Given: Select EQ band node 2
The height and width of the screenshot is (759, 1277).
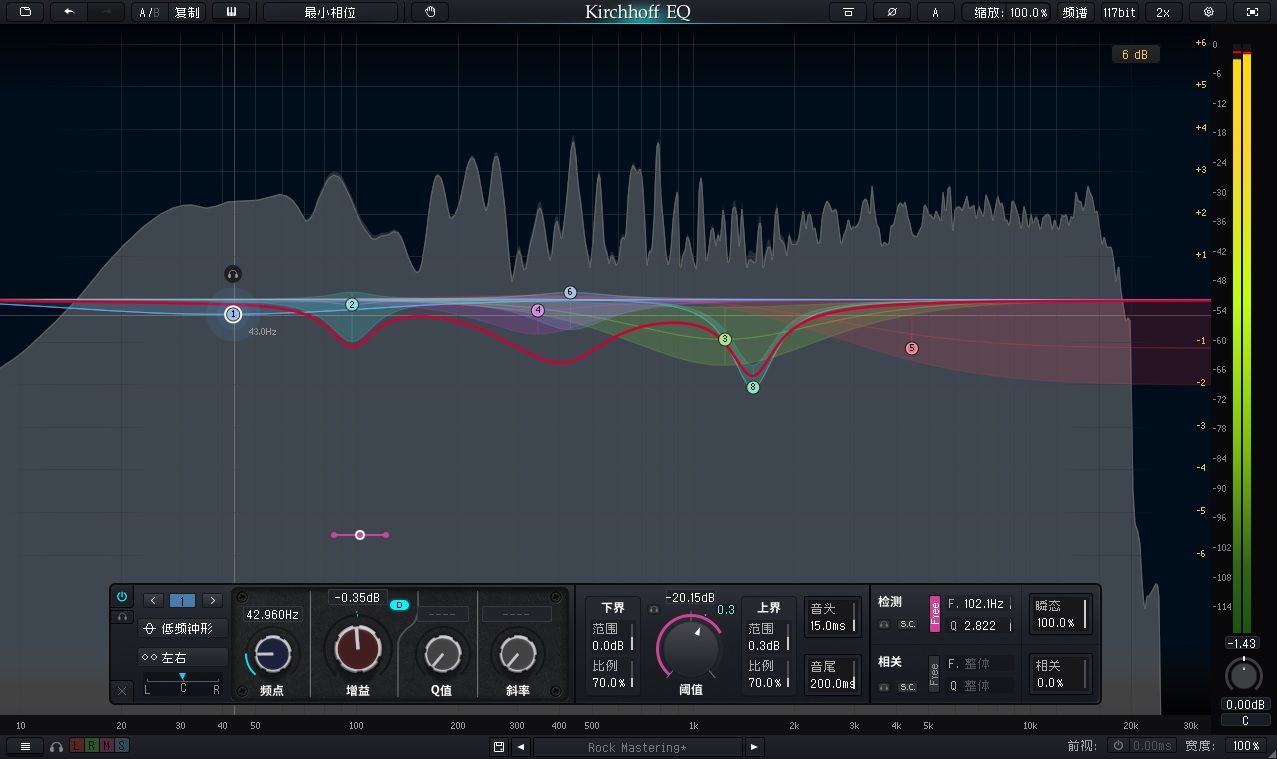Looking at the screenshot, I should coord(352,304).
